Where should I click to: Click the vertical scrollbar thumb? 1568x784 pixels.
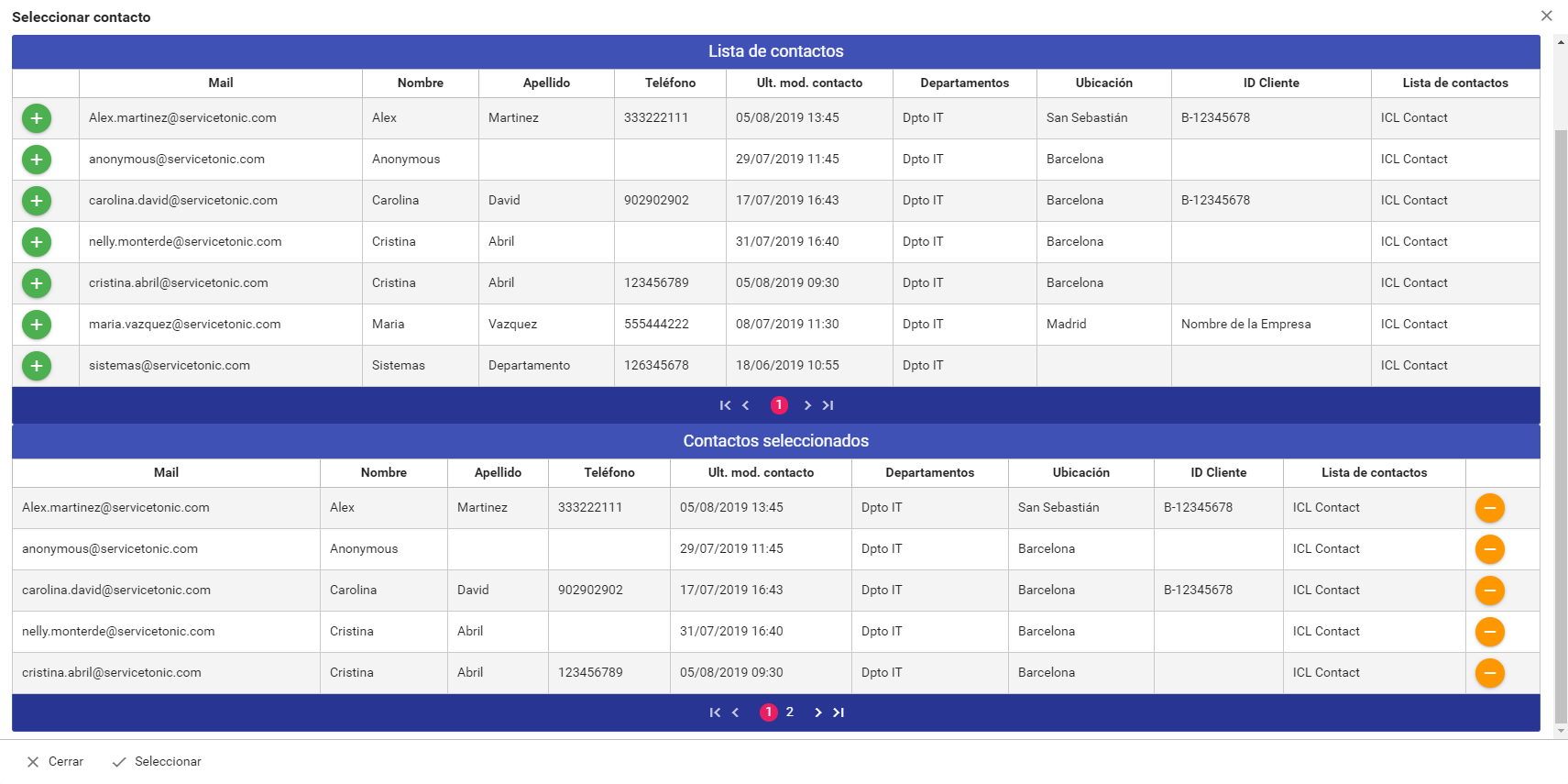[x=1562, y=426]
